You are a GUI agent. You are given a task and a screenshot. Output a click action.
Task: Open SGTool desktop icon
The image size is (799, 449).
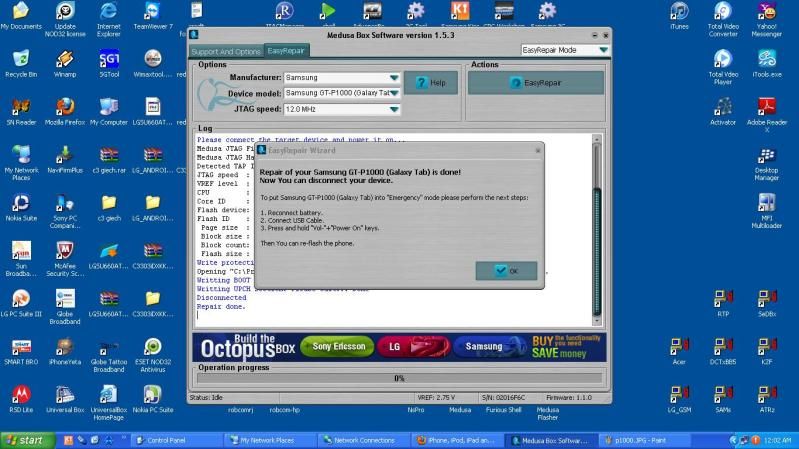pos(109,64)
